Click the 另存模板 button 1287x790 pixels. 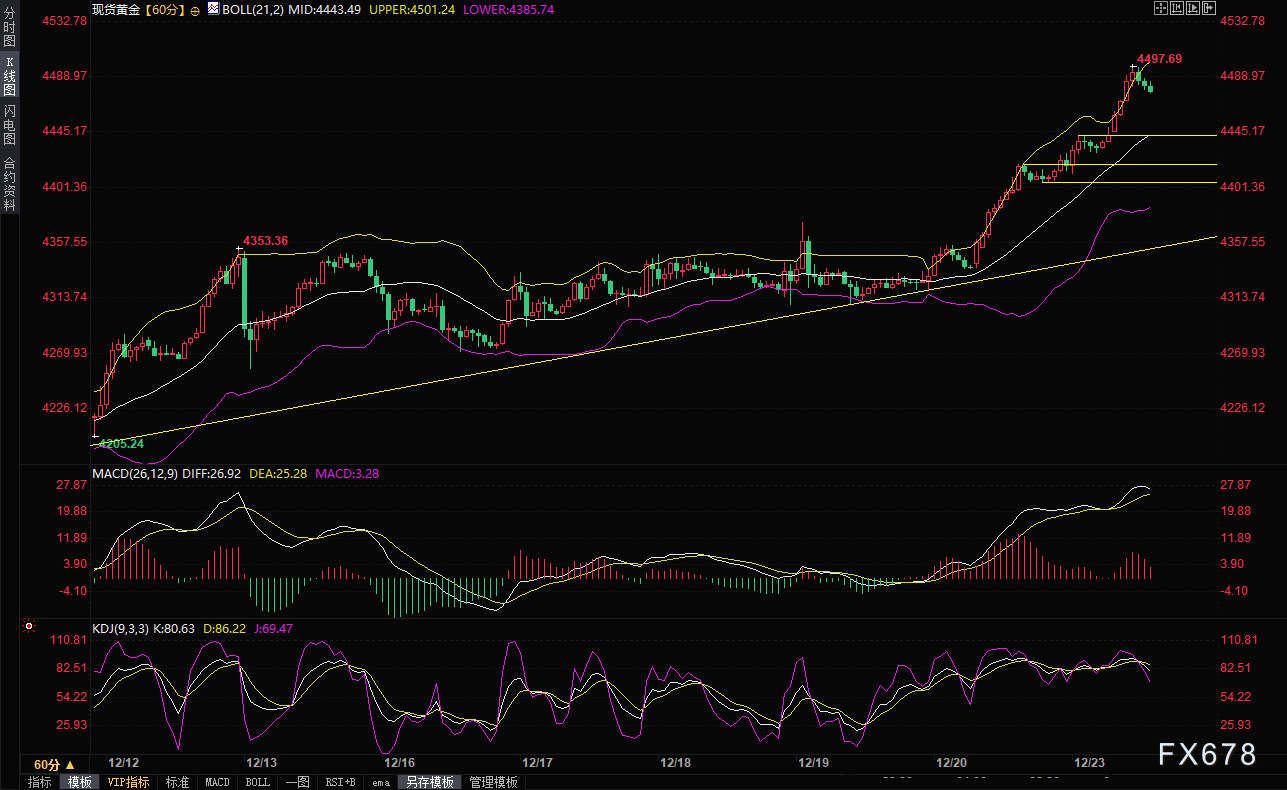(429, 782)
